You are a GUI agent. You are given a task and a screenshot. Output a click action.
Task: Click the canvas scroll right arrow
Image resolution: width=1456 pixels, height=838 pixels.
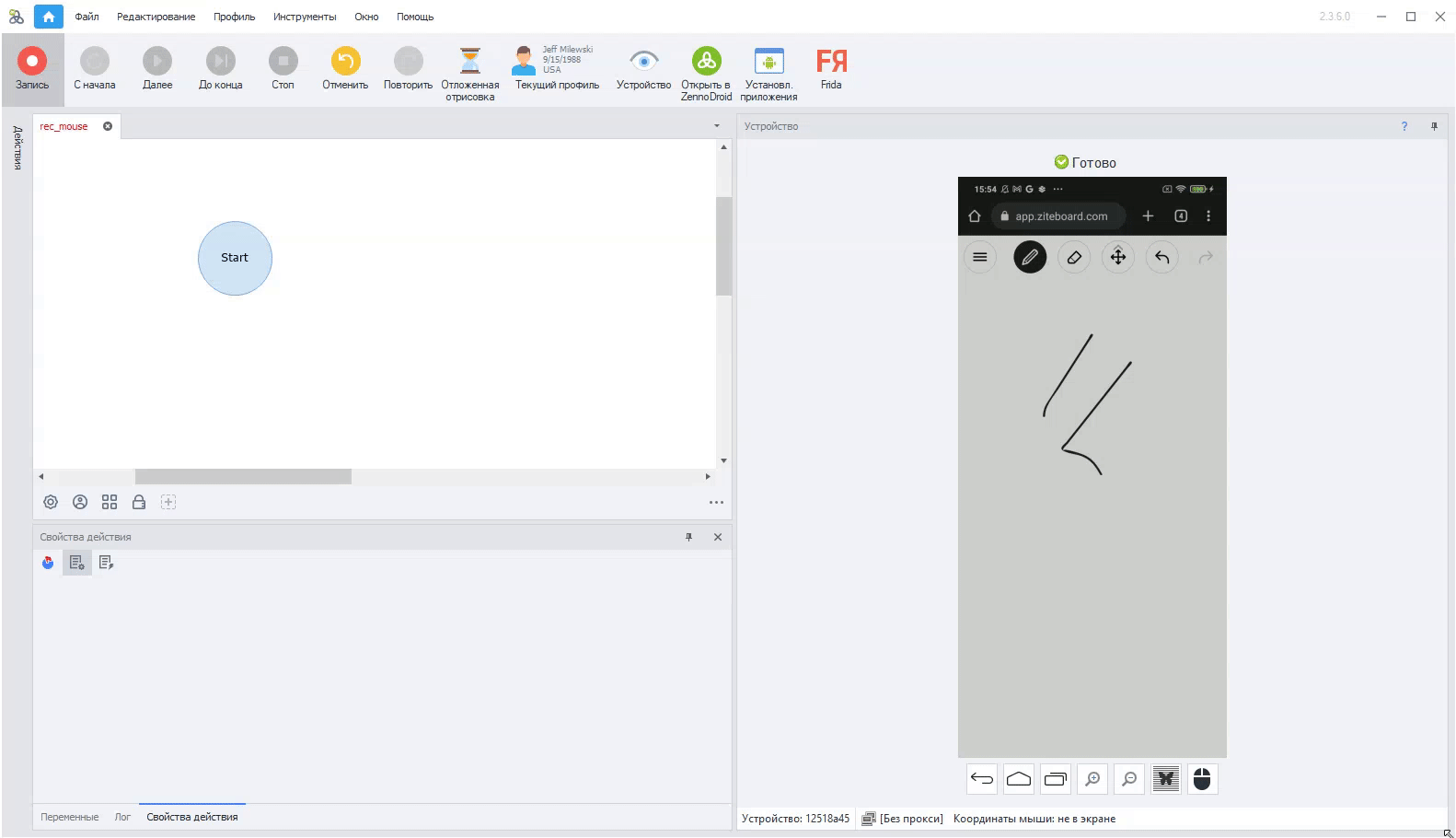[x=708, y=476]
